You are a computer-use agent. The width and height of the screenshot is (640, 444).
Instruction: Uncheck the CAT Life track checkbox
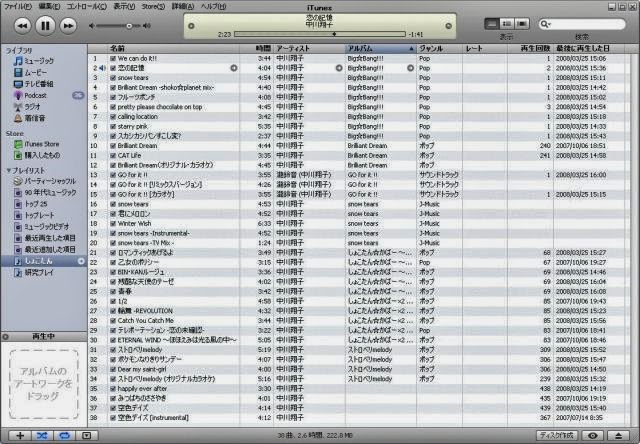click(113, 155)
